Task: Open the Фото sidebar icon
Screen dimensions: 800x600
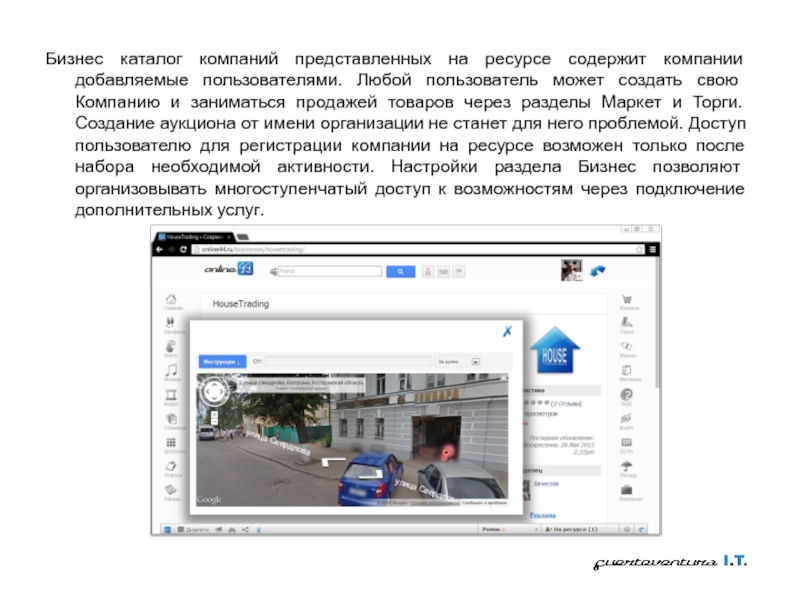Action: (x=172, y=348)
